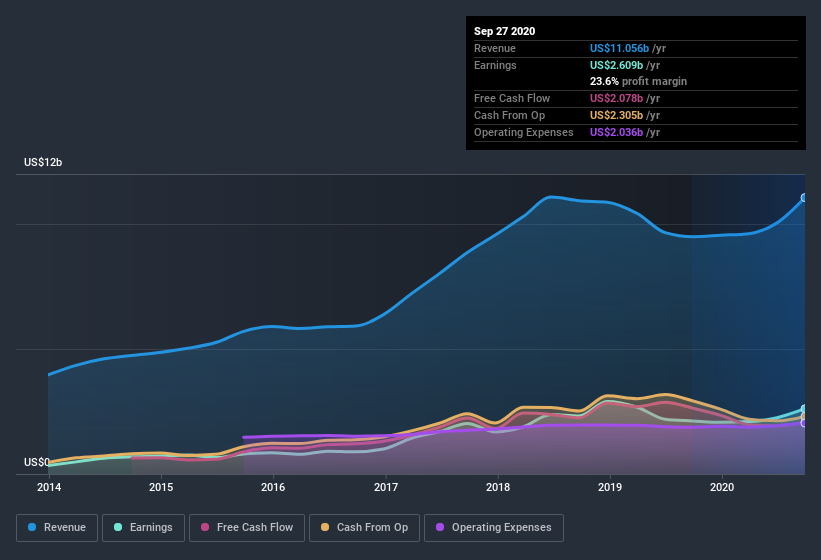Click the US$2.036b operating expenses value

tap(616, 132)
